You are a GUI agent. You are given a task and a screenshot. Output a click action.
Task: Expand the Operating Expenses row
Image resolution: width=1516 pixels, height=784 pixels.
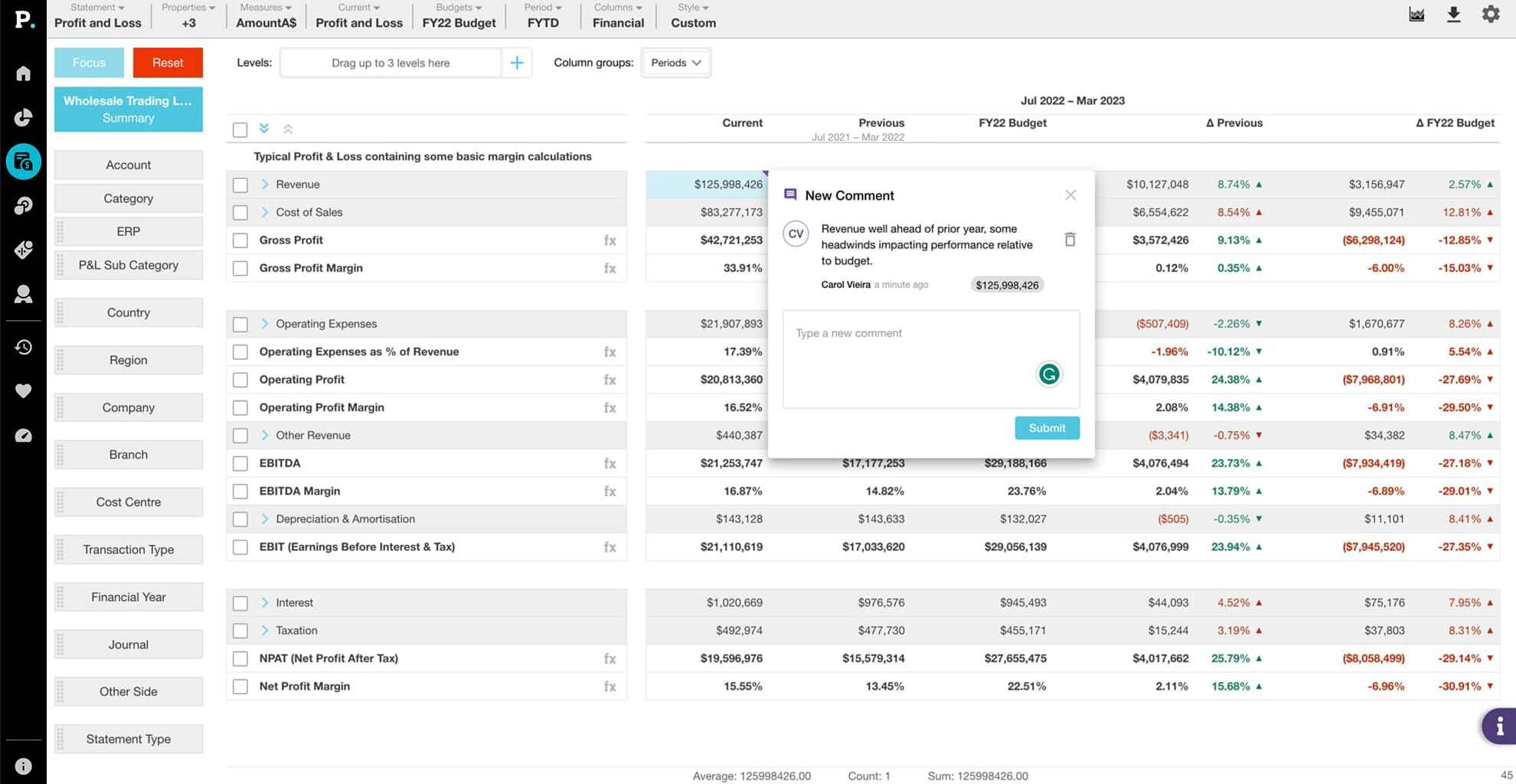tap(265, 324)
